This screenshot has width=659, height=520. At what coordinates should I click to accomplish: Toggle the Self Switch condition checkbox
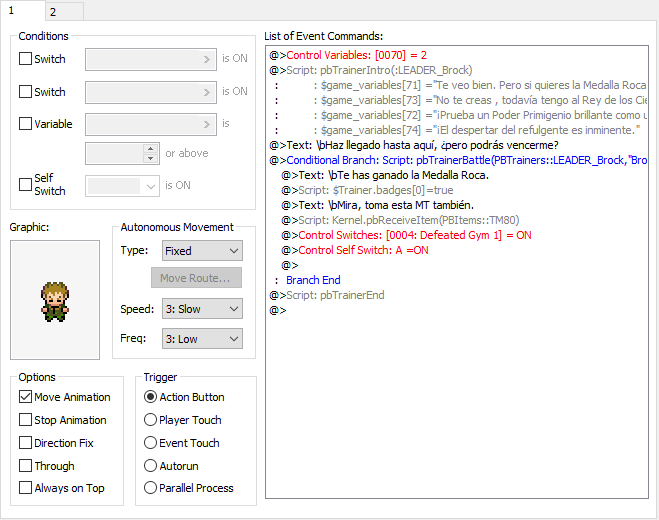pyautogui.click(x=26, y=185)
